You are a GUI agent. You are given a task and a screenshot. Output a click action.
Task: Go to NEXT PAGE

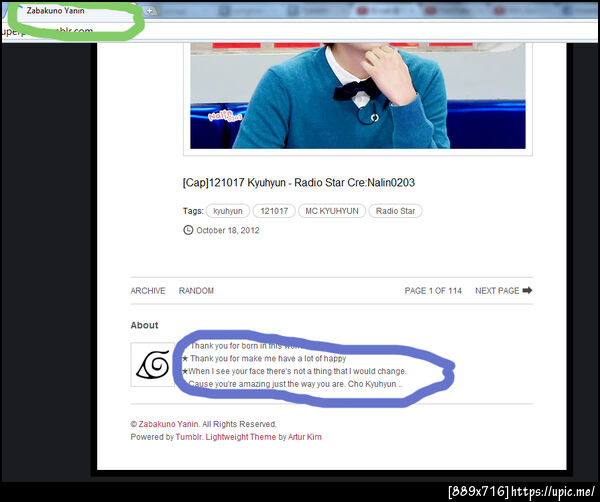pyautogui.click(x=497, y=291)
